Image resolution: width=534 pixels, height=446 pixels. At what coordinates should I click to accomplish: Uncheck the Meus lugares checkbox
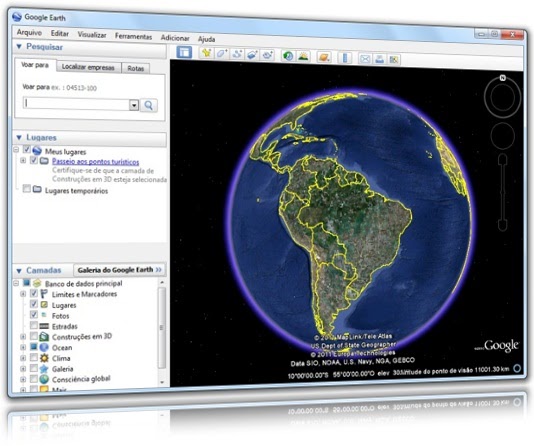(x=27, y=149)
